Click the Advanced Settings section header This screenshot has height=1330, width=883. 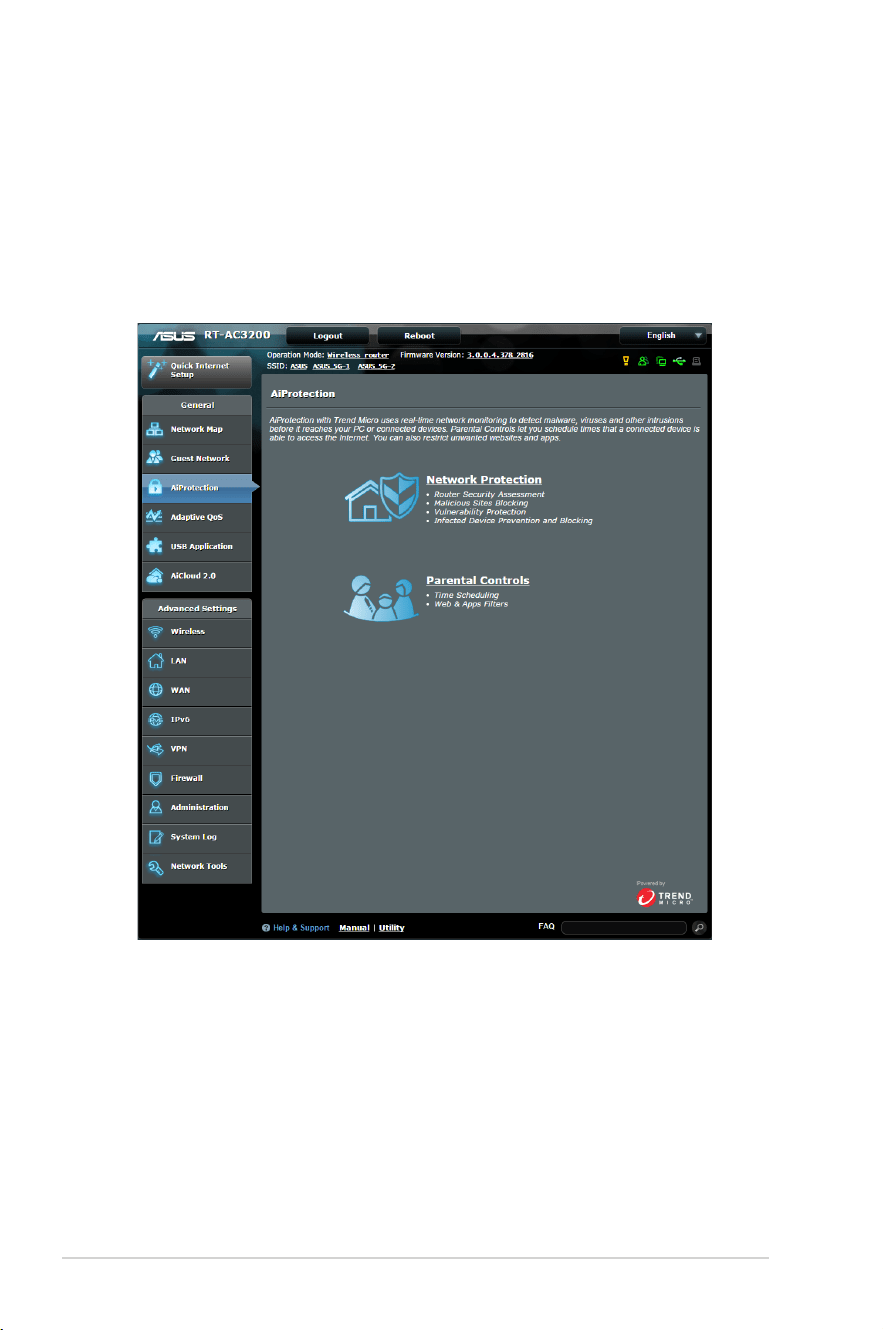point(196,608)
